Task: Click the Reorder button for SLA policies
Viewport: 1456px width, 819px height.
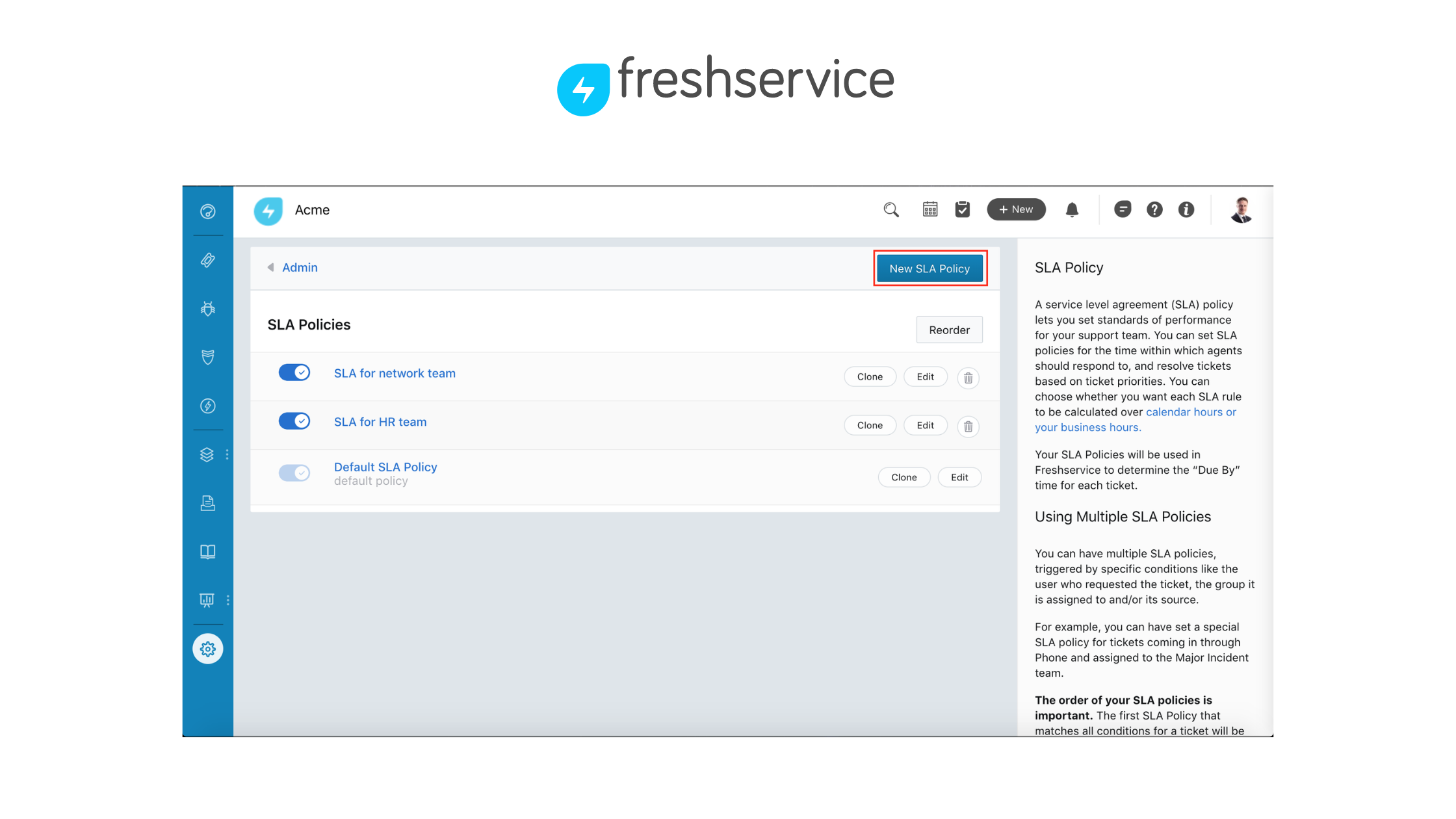Action: coord(948,329)
